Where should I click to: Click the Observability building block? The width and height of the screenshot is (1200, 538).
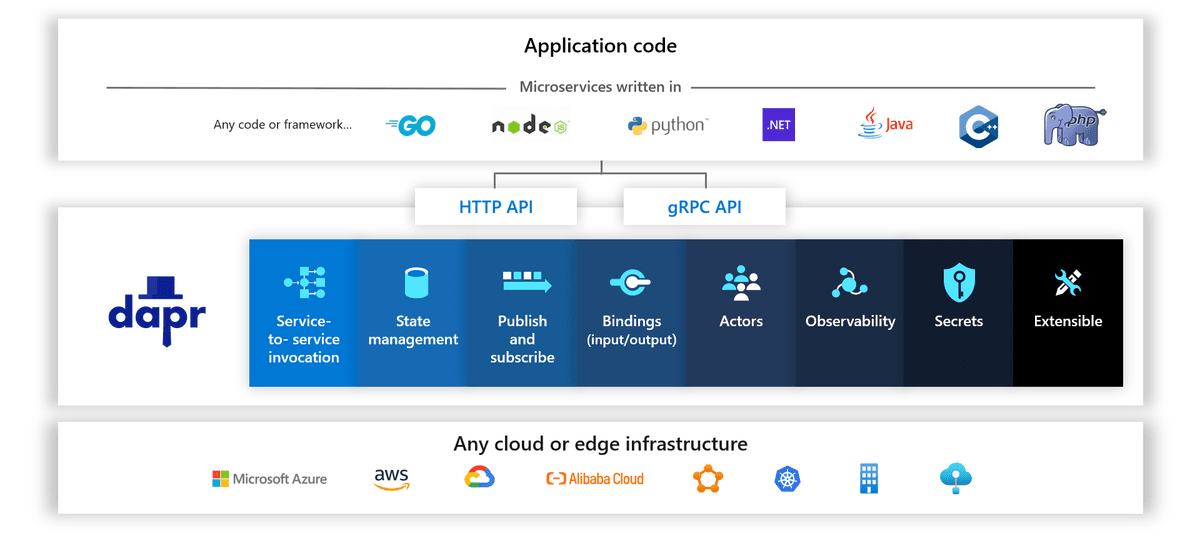(850, 313)
